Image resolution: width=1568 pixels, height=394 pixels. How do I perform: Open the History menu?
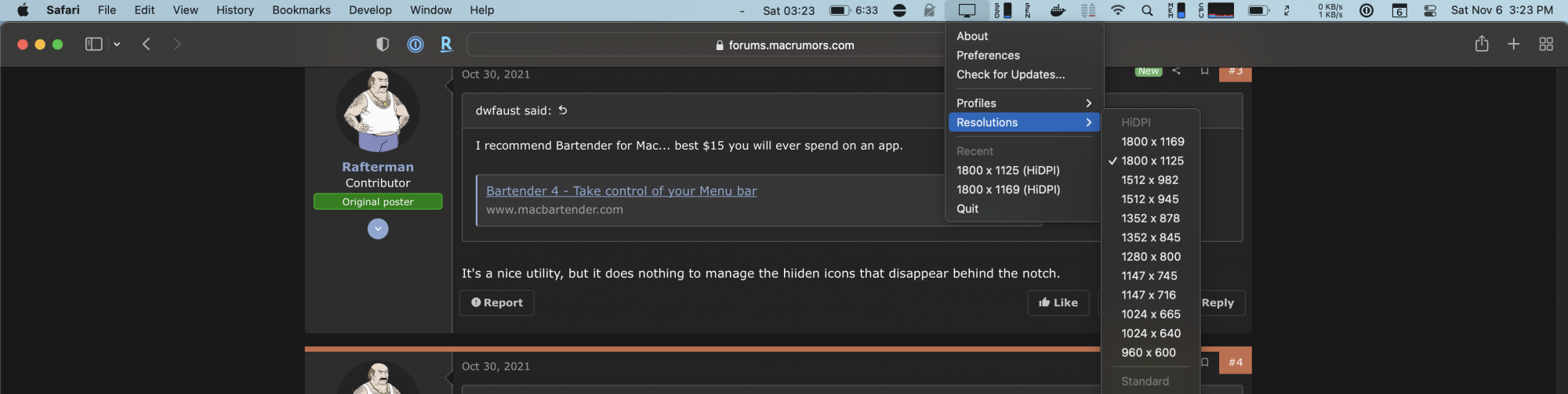point(235,10)
